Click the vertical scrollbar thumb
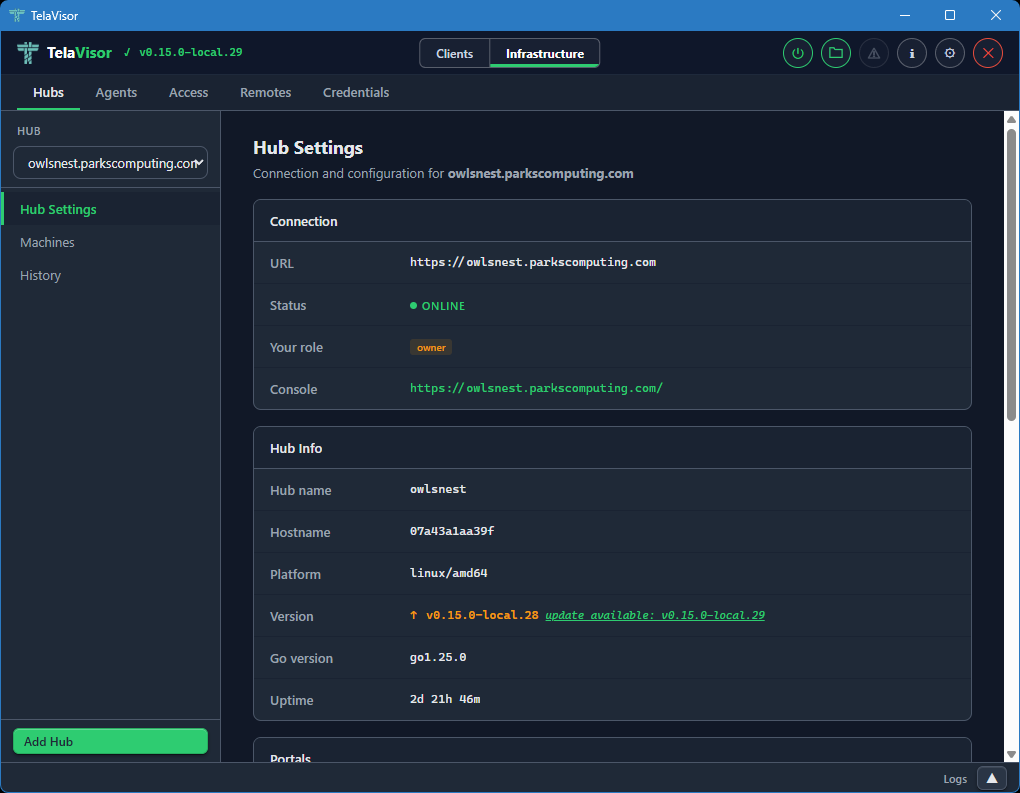Image resolution: width=1020 pixels, height=793 pixels. [x=1010, y=275]
